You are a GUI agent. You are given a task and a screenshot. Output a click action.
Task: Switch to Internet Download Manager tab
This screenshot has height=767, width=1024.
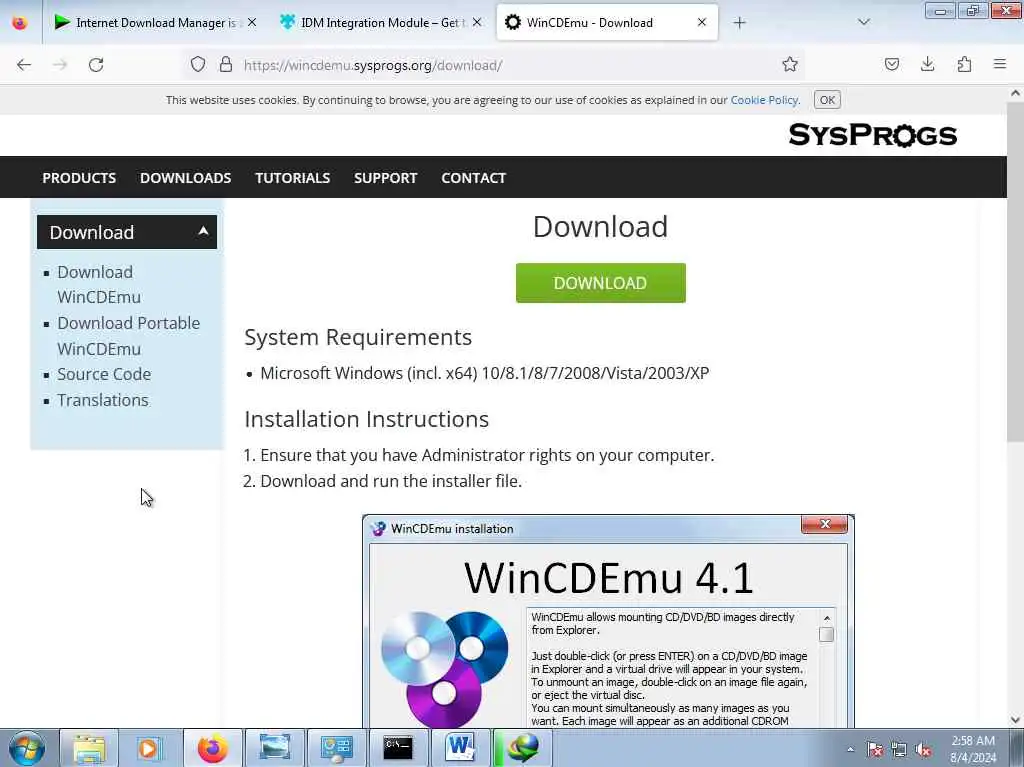pyautogui.click(x=155, y=22)
